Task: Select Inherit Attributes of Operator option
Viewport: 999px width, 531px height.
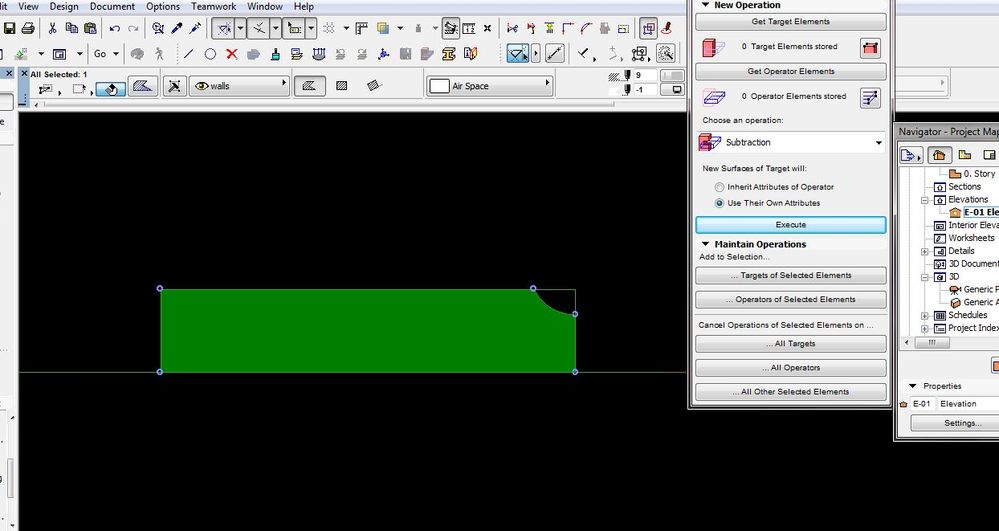Action: [719, 187]
